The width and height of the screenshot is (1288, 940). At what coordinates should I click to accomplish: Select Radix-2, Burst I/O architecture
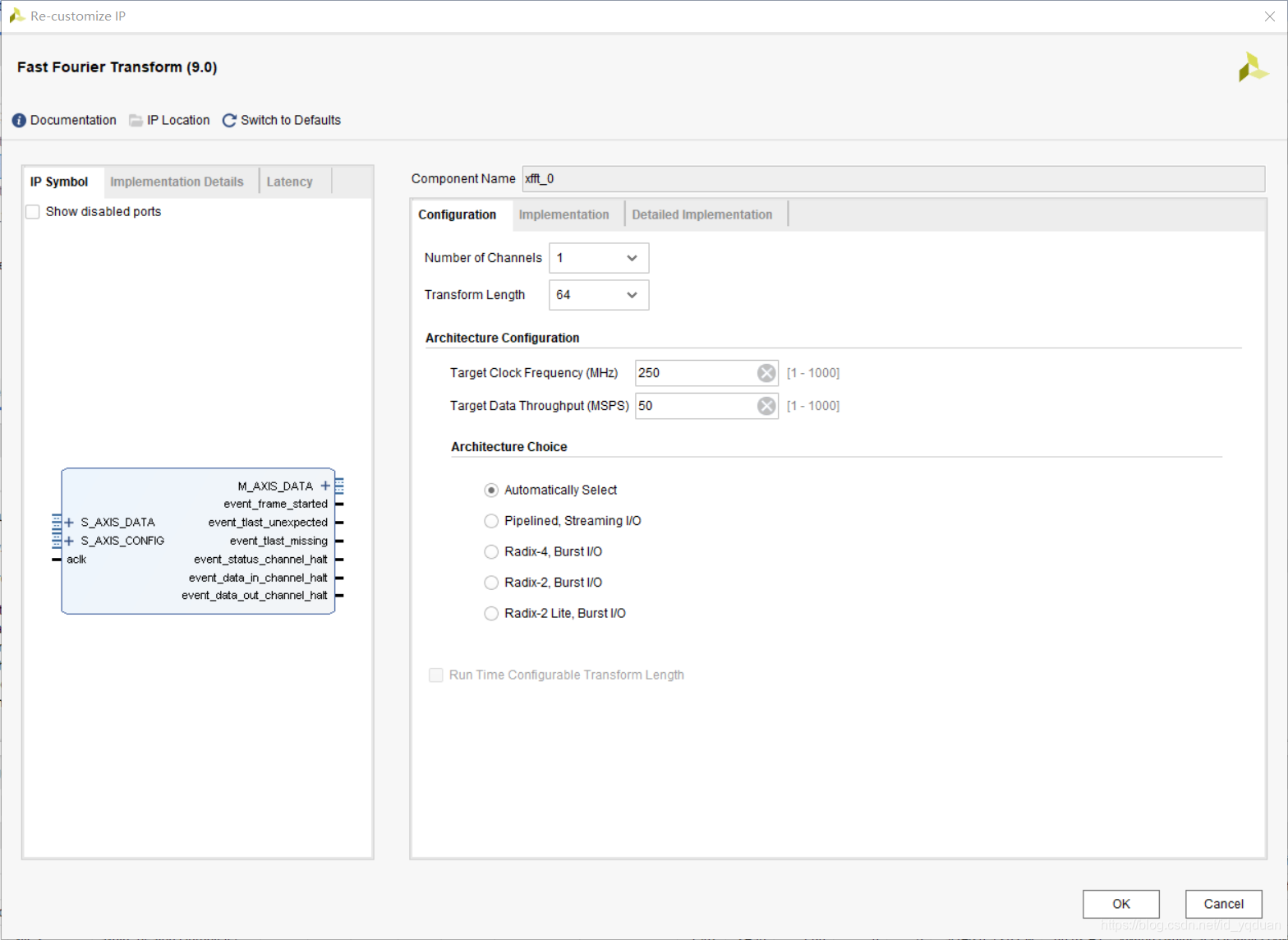tap(491, 583)
